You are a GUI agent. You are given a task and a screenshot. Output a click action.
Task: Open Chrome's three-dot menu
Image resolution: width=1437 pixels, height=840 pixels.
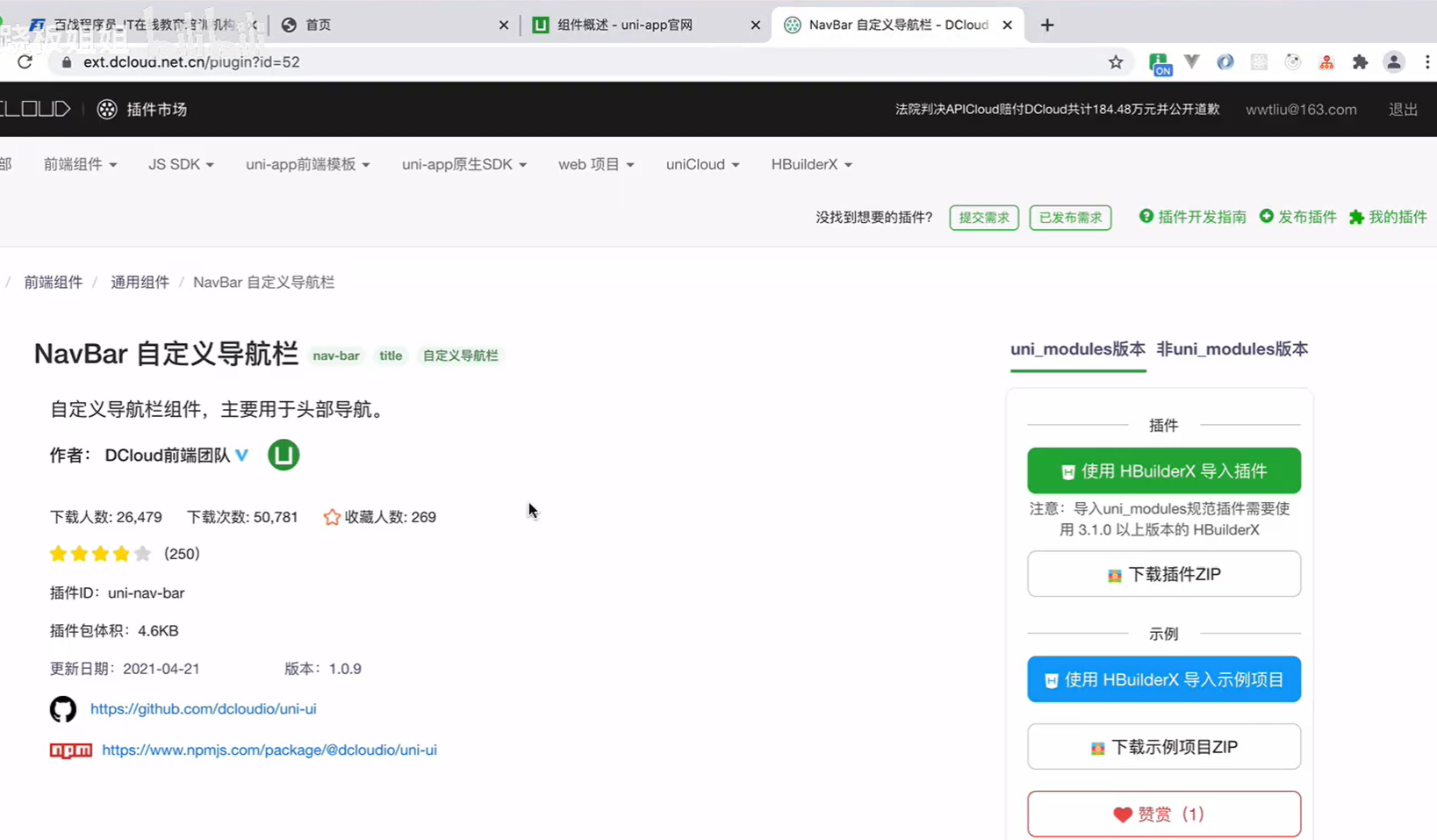(x=1426, y=61)
